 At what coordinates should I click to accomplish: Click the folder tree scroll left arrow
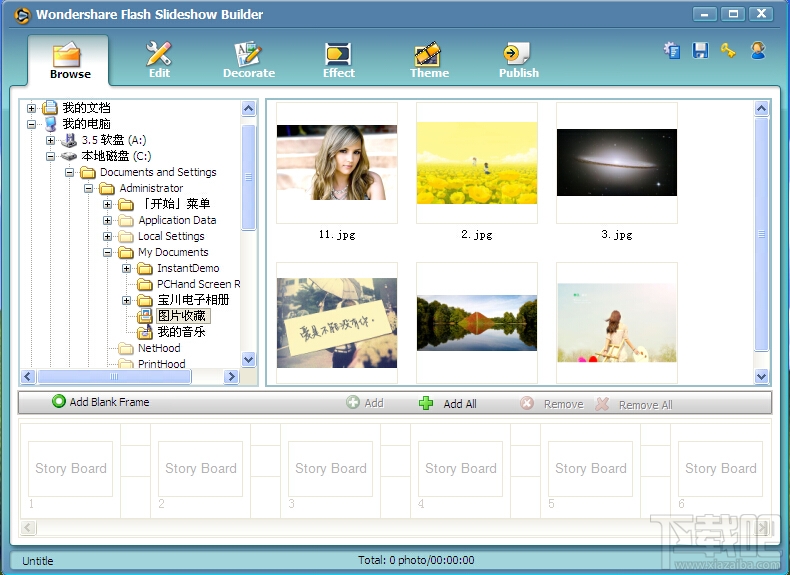28,376
